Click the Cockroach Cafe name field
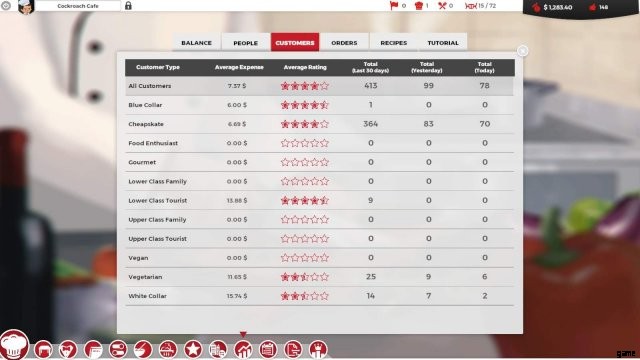 pos(78,6)
